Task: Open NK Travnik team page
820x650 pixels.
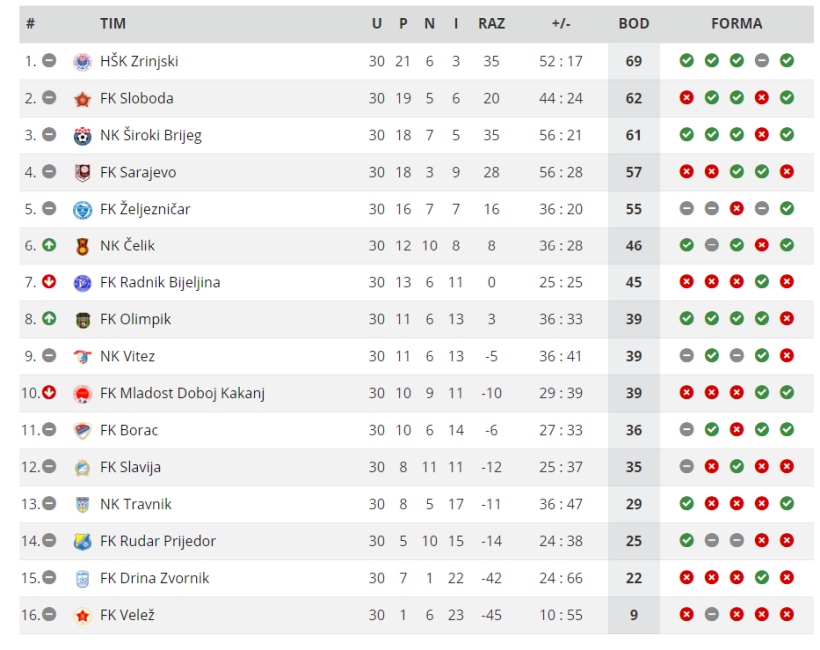Action: [135, 504]
